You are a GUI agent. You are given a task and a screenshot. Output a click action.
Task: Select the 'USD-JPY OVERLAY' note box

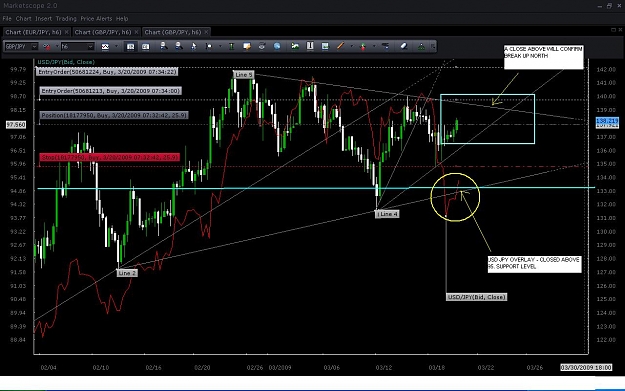click(x=535, y=265)
